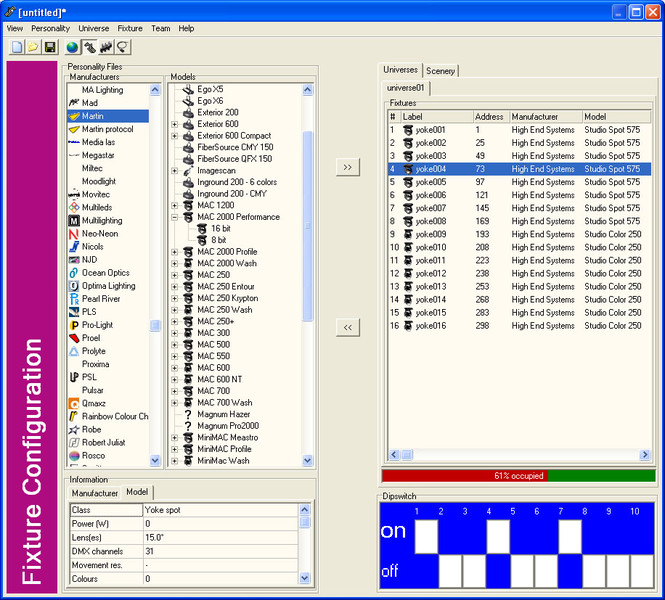Select the Rosco manufacturer icon
Screen dimensions: 665x600
(x=74, y=456)
